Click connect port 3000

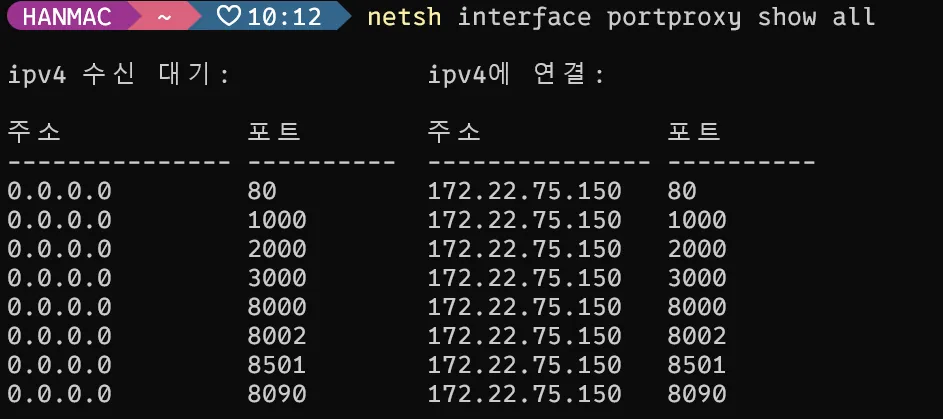pos(696,278)
